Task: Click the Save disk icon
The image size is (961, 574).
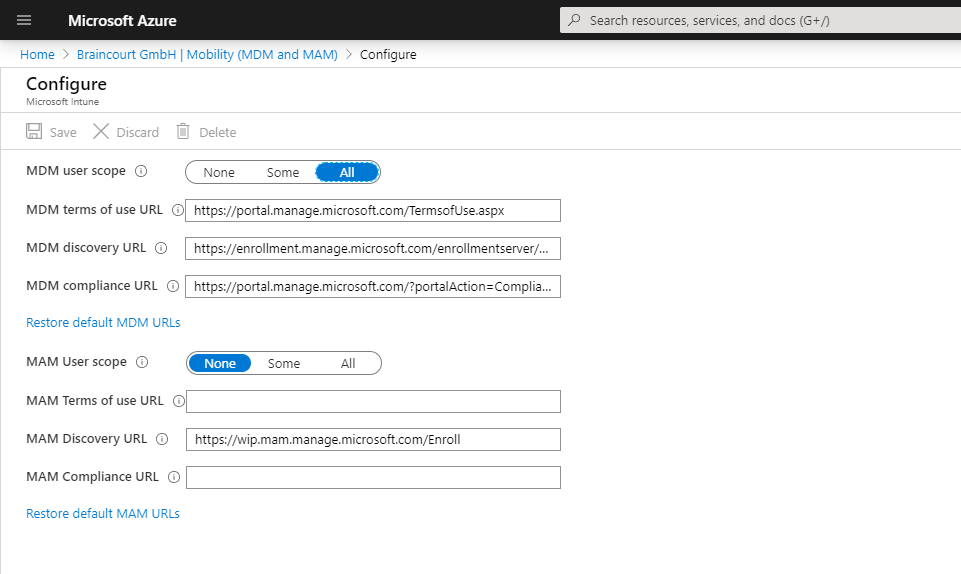Action: click(34, 131)
